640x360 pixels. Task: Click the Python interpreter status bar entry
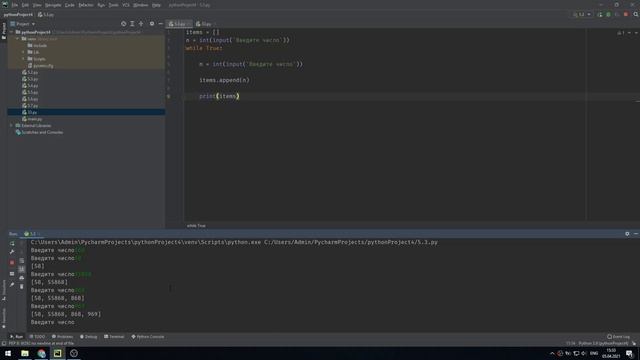pos(603,344)
